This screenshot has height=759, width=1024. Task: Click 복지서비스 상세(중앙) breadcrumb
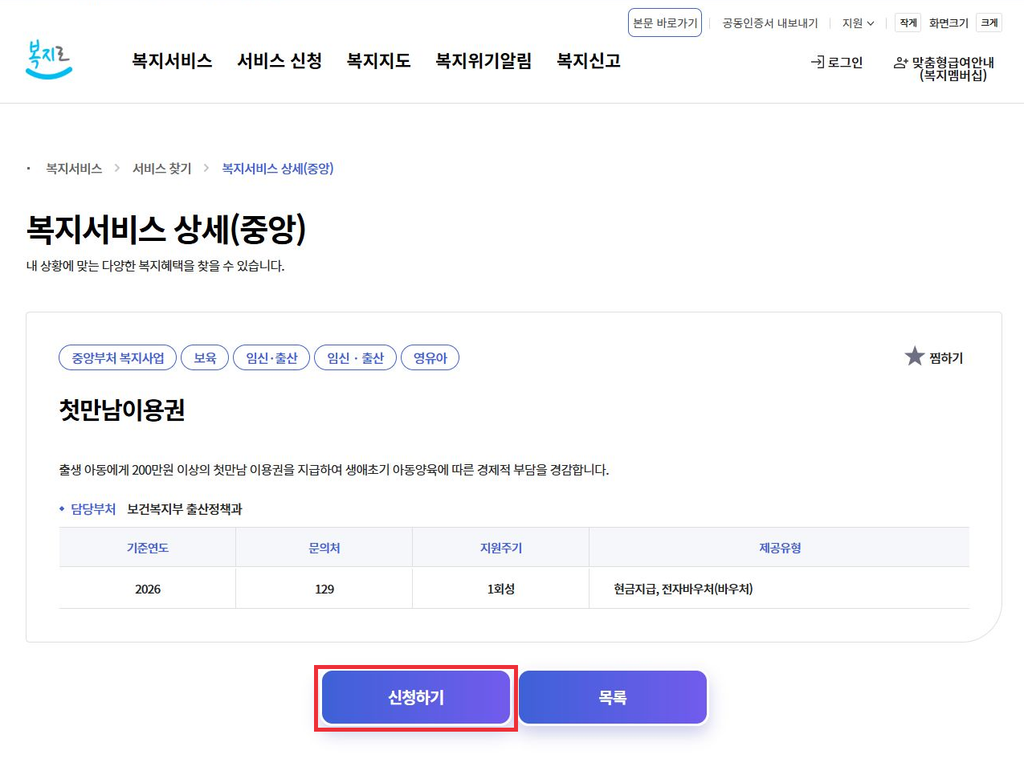point(278,169)
